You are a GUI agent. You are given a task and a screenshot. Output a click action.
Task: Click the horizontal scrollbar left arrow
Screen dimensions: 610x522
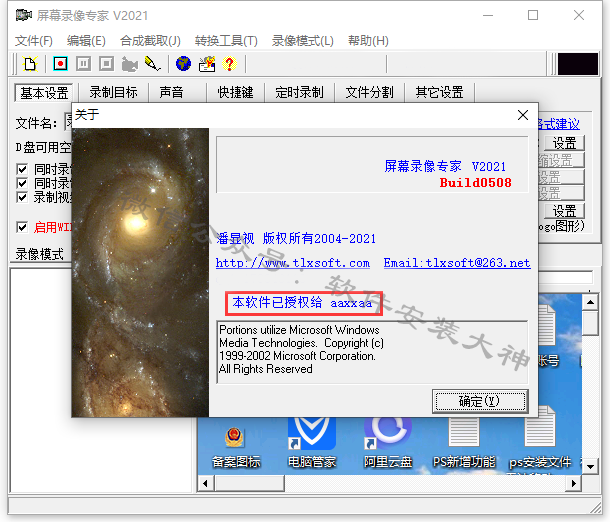click(205, 483)
